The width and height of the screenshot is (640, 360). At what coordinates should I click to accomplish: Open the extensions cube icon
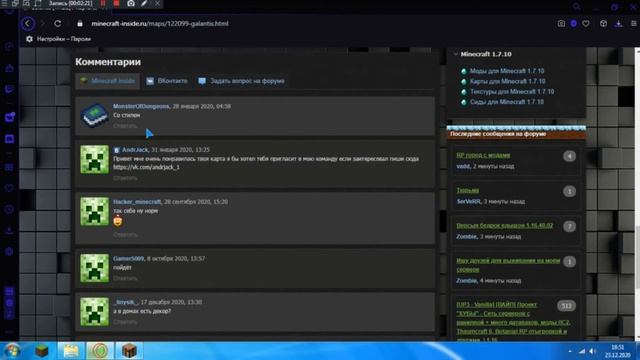point(603,24)
